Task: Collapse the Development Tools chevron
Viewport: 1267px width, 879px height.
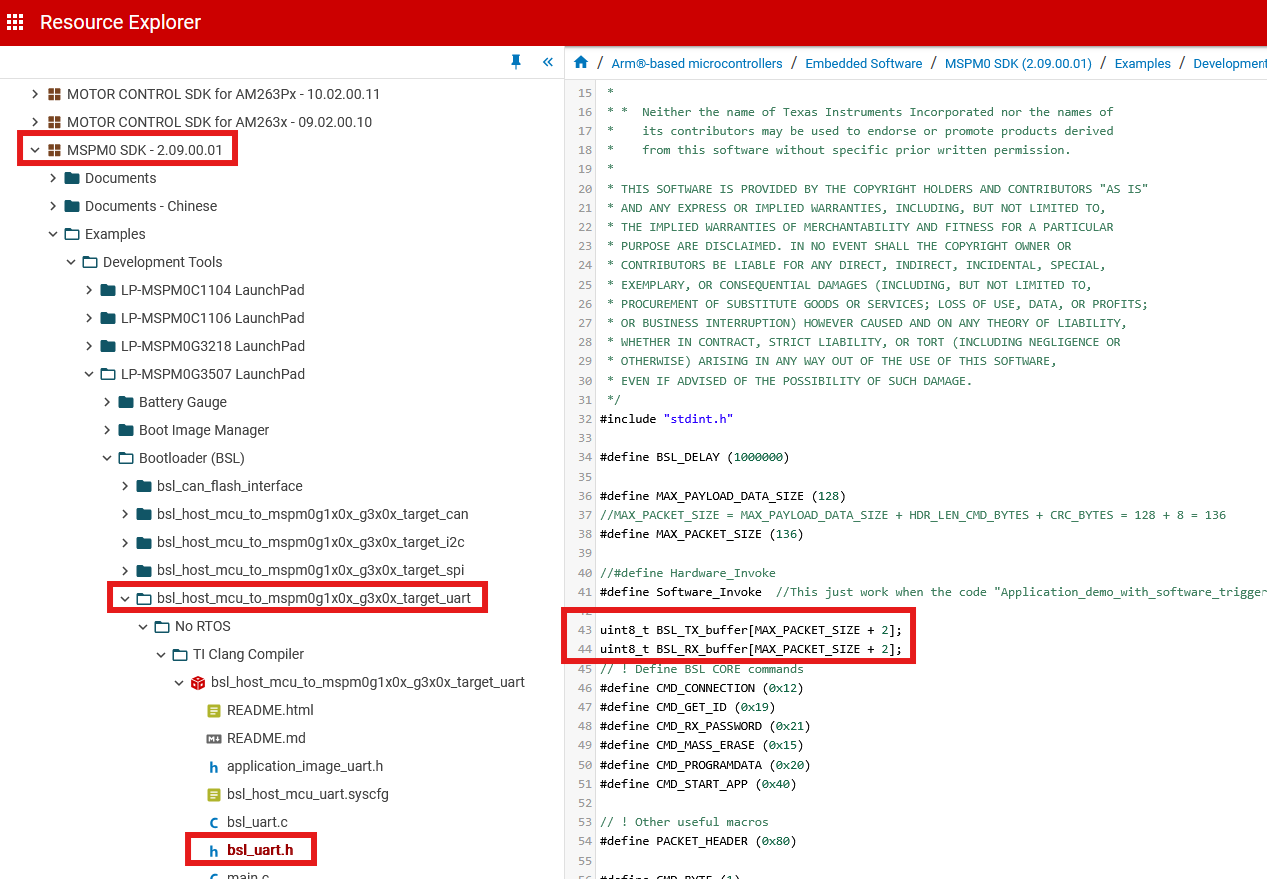Action: 71,262
